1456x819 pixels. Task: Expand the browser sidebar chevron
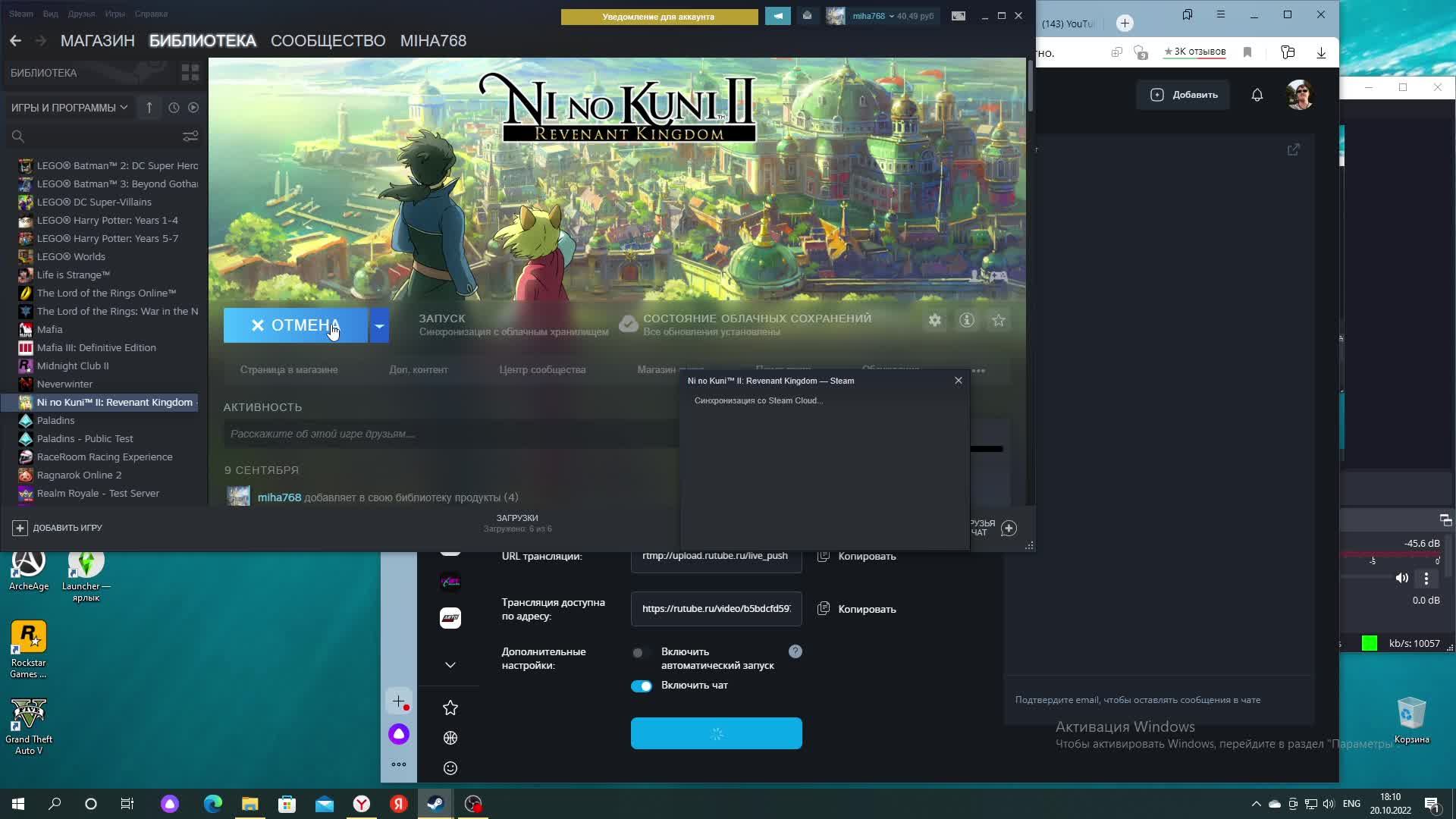pyautogui.click(x=450, y=665)
